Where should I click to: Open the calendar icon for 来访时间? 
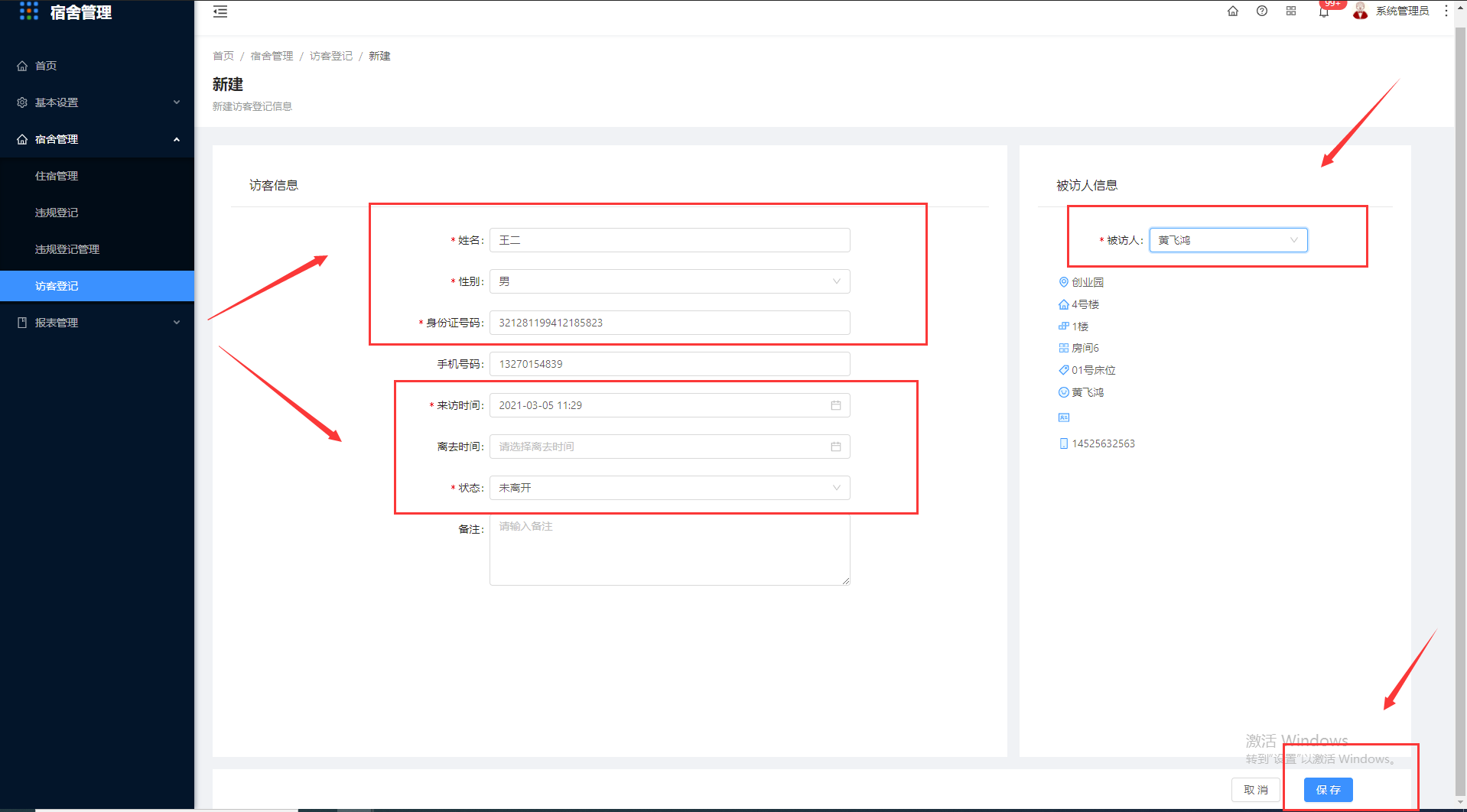[836, 405]
